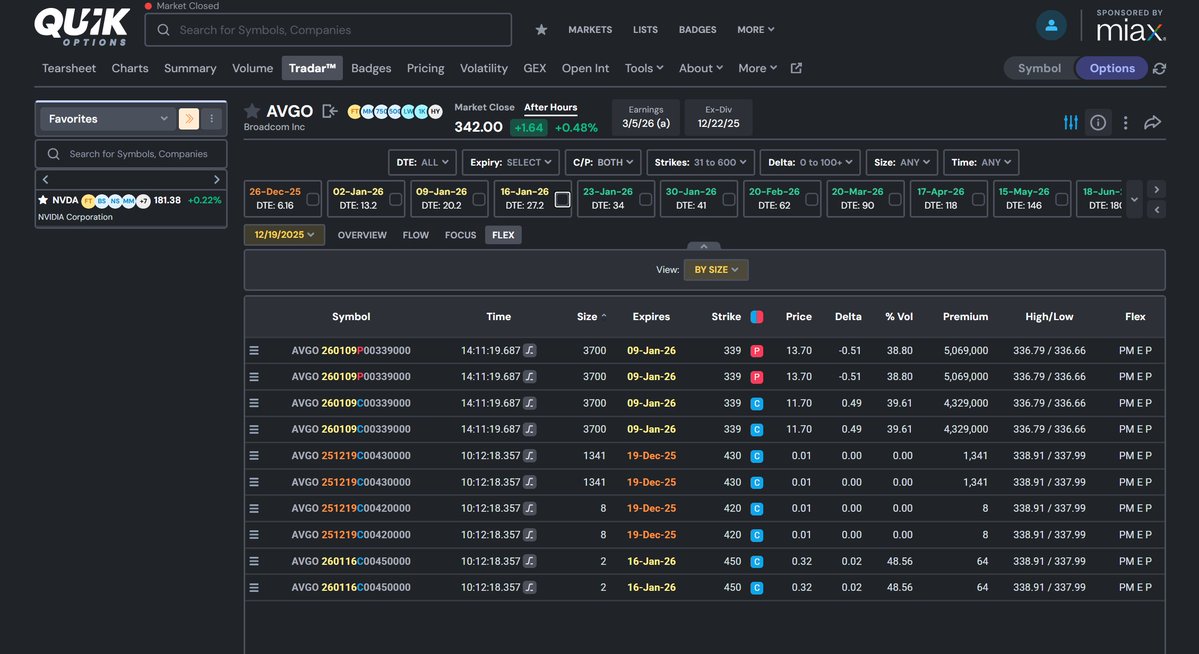Open row menu for first 260109C00339000 trade
Viewport: 1199px width, 654px height.
254,403
